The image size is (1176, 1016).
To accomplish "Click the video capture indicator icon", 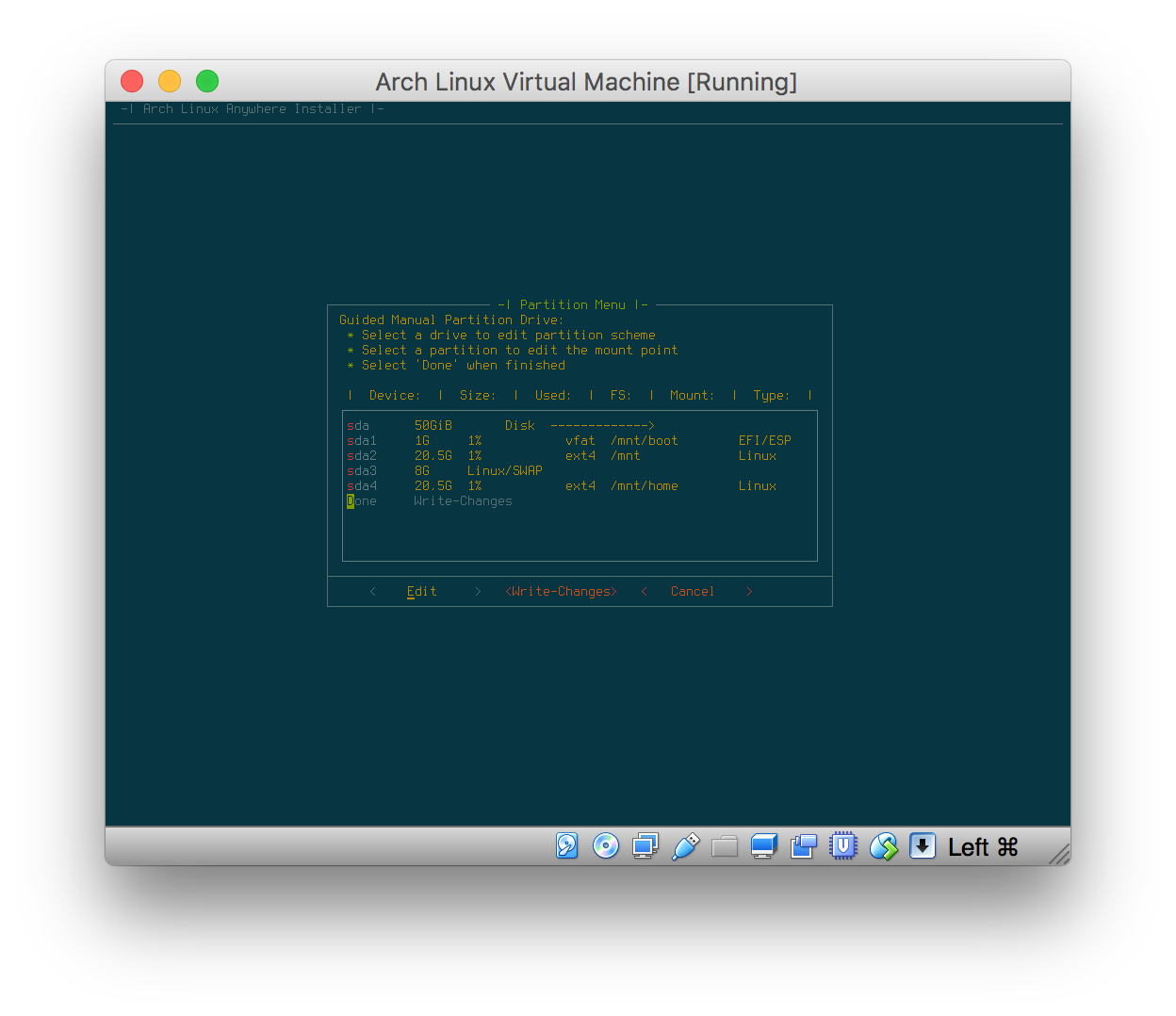I will 804,846.
